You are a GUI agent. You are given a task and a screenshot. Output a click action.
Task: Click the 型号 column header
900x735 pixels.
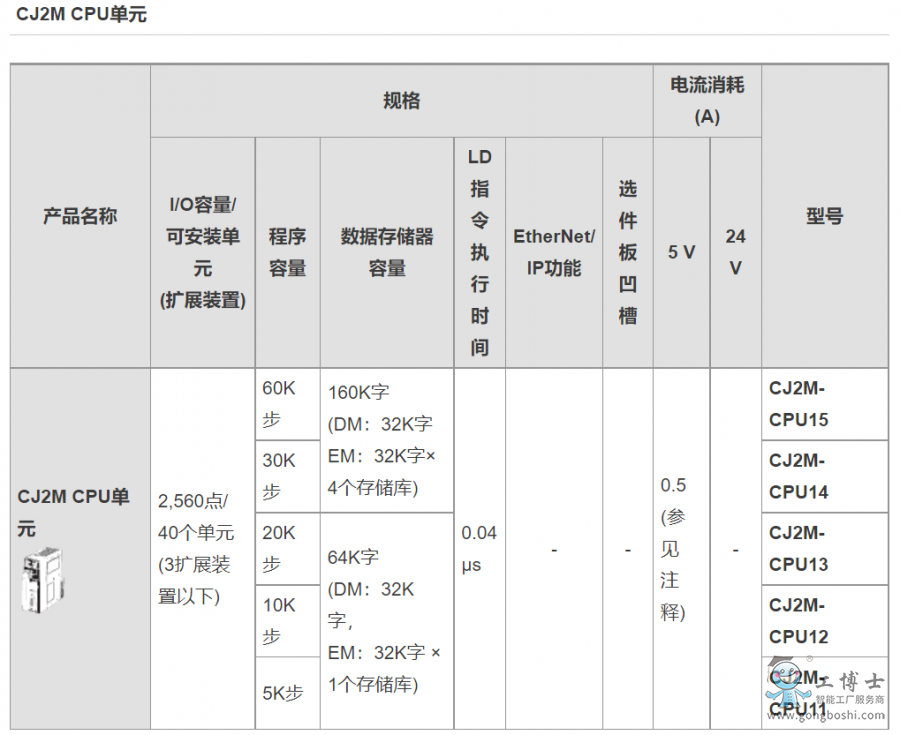824,216
